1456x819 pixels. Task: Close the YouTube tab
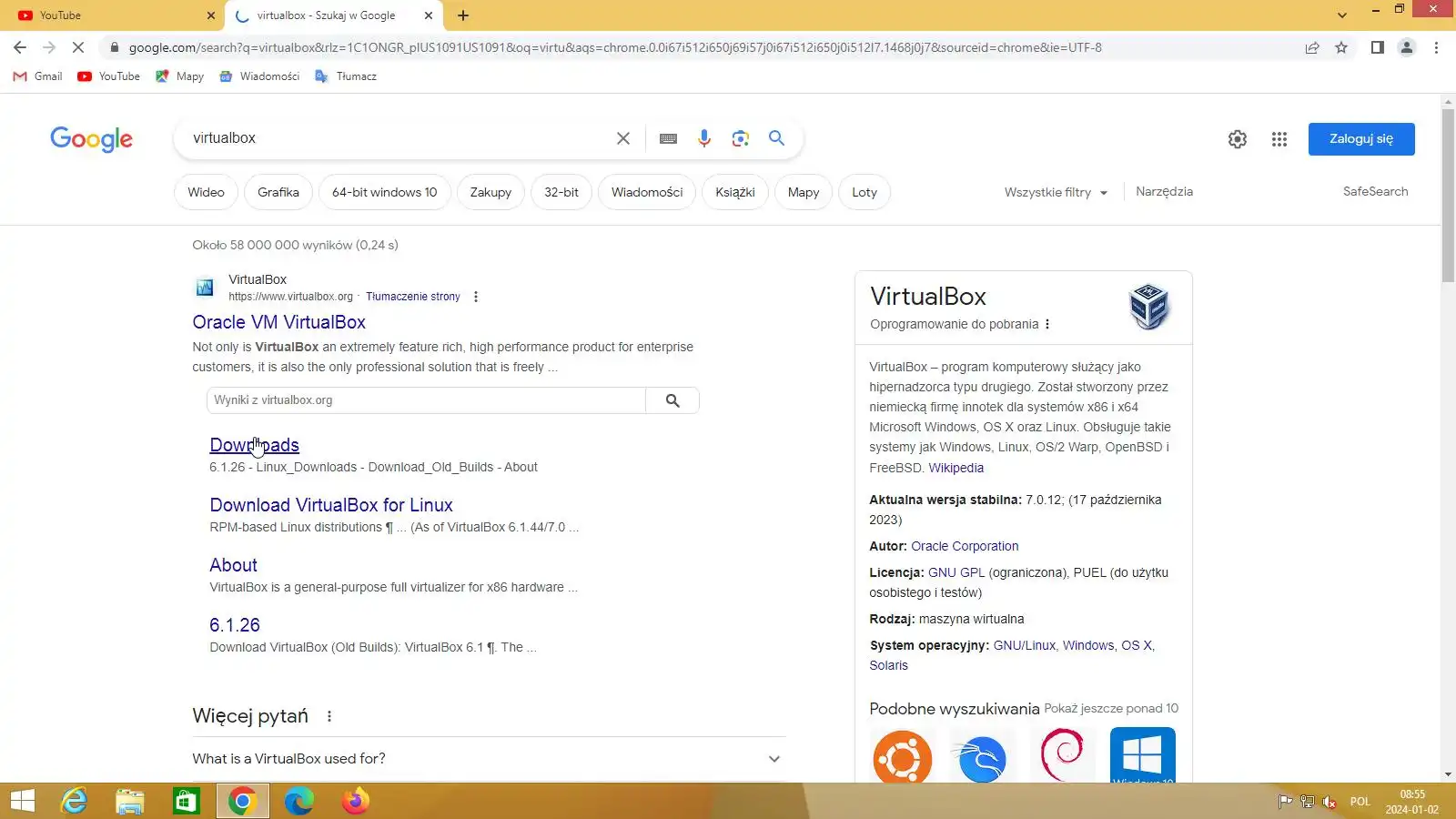[211, 15]
